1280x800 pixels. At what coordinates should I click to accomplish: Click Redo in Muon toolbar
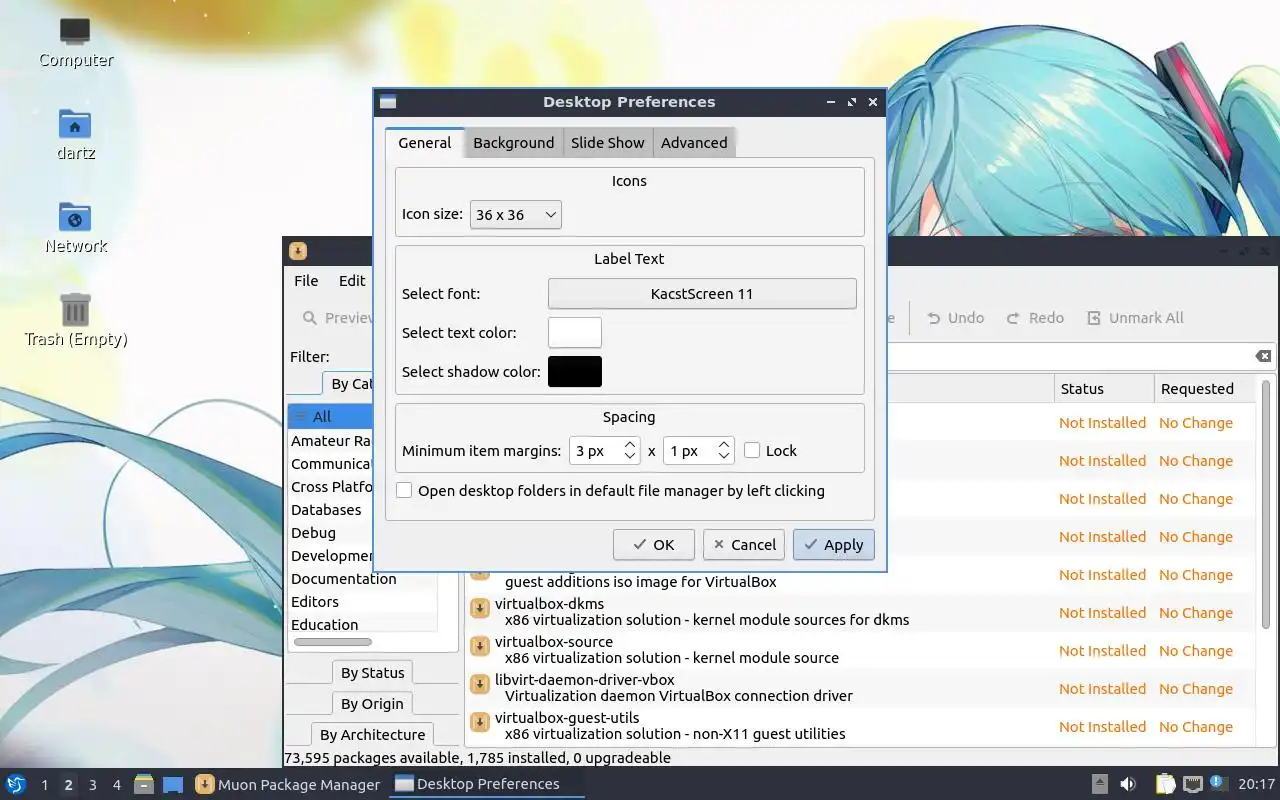click(x=1035, y=318)
